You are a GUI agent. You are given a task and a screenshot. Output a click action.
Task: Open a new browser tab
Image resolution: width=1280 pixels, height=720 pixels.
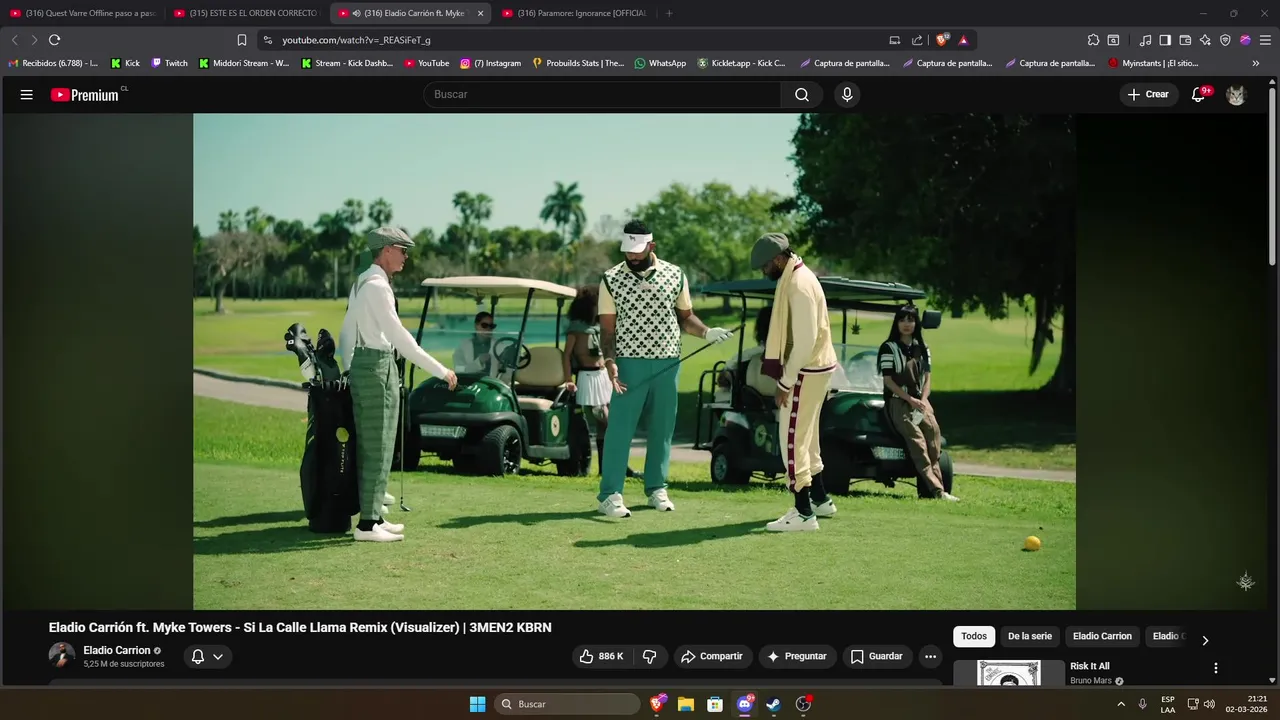pos(669,13)
